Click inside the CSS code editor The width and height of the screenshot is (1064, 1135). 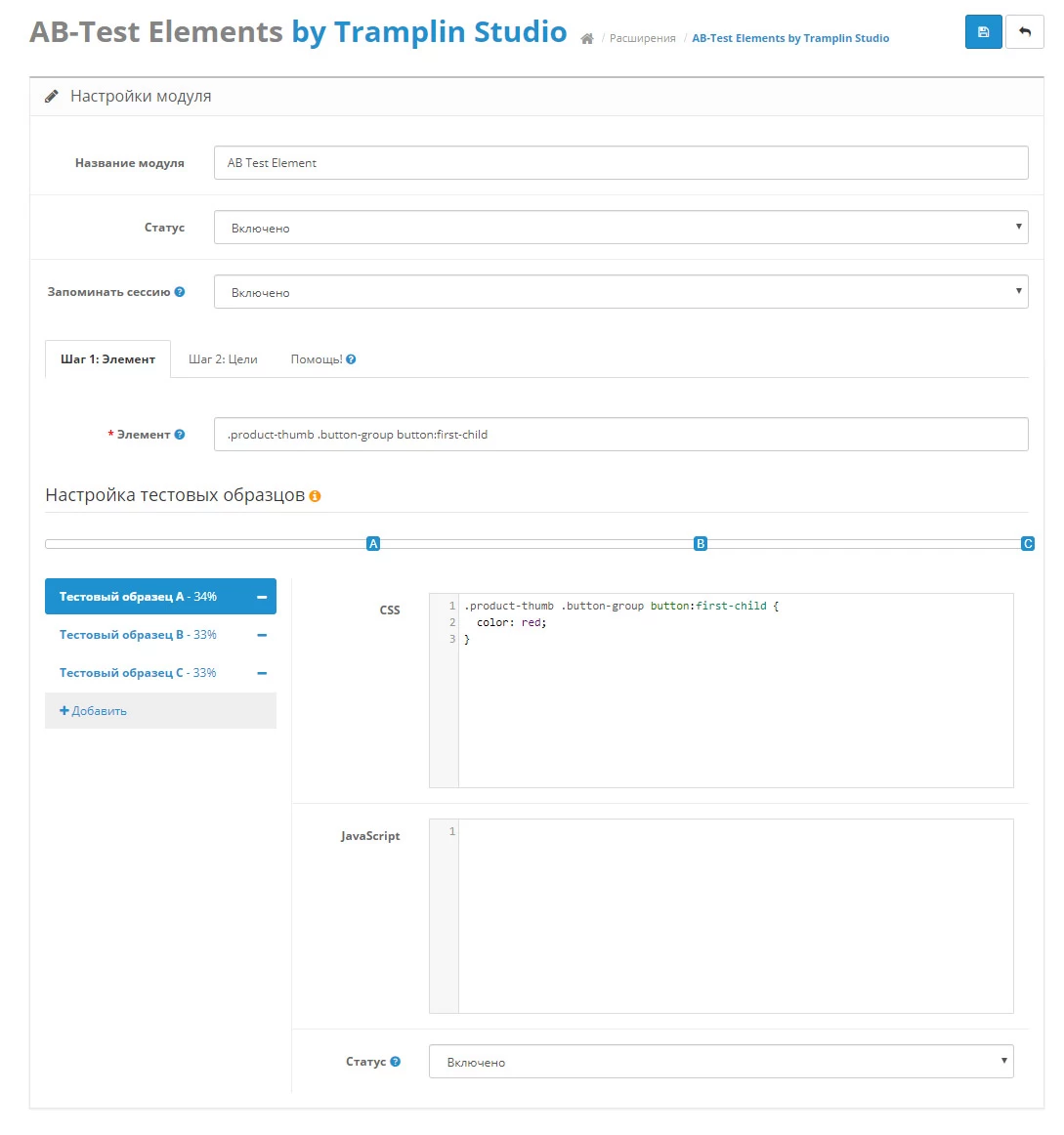pyautogui.click(x=721, y=691)
